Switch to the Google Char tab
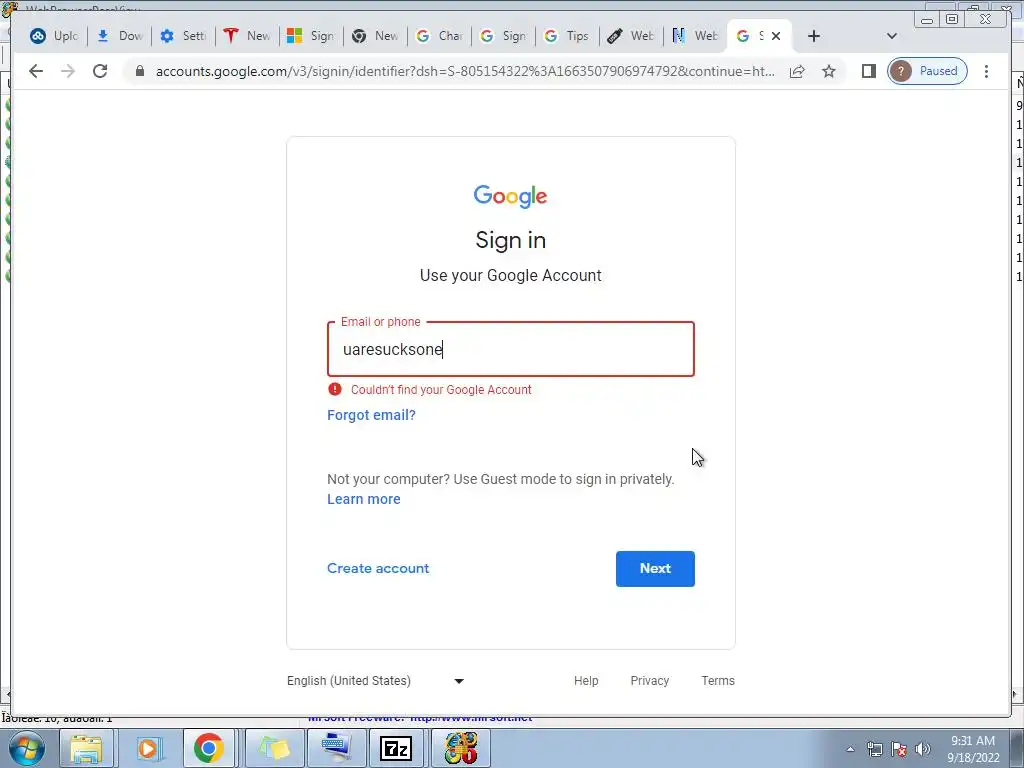Image resolution: width=1024 pixels, height=768 pixels. [x=440, y=36]
